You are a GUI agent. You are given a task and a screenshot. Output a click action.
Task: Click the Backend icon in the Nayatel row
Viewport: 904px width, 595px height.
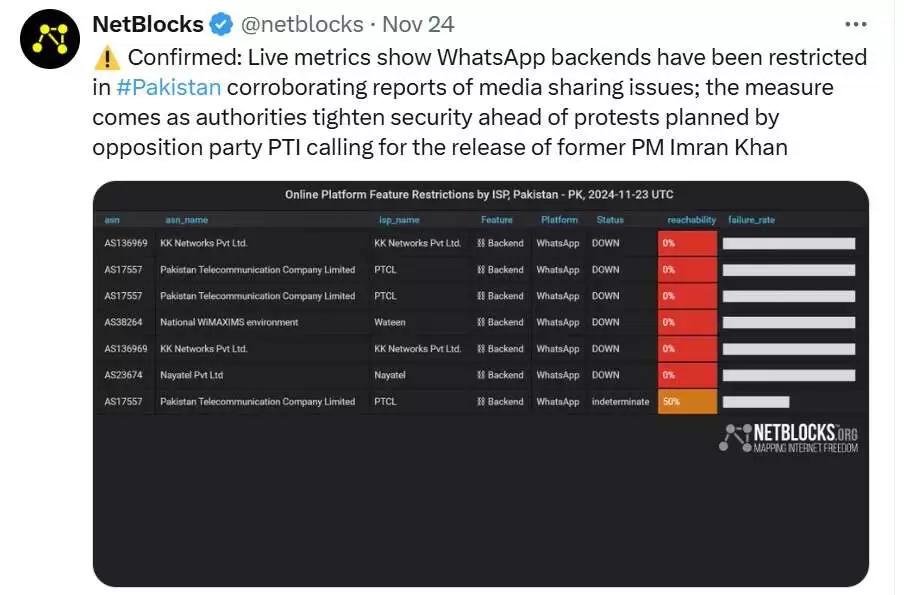point(481,375)
